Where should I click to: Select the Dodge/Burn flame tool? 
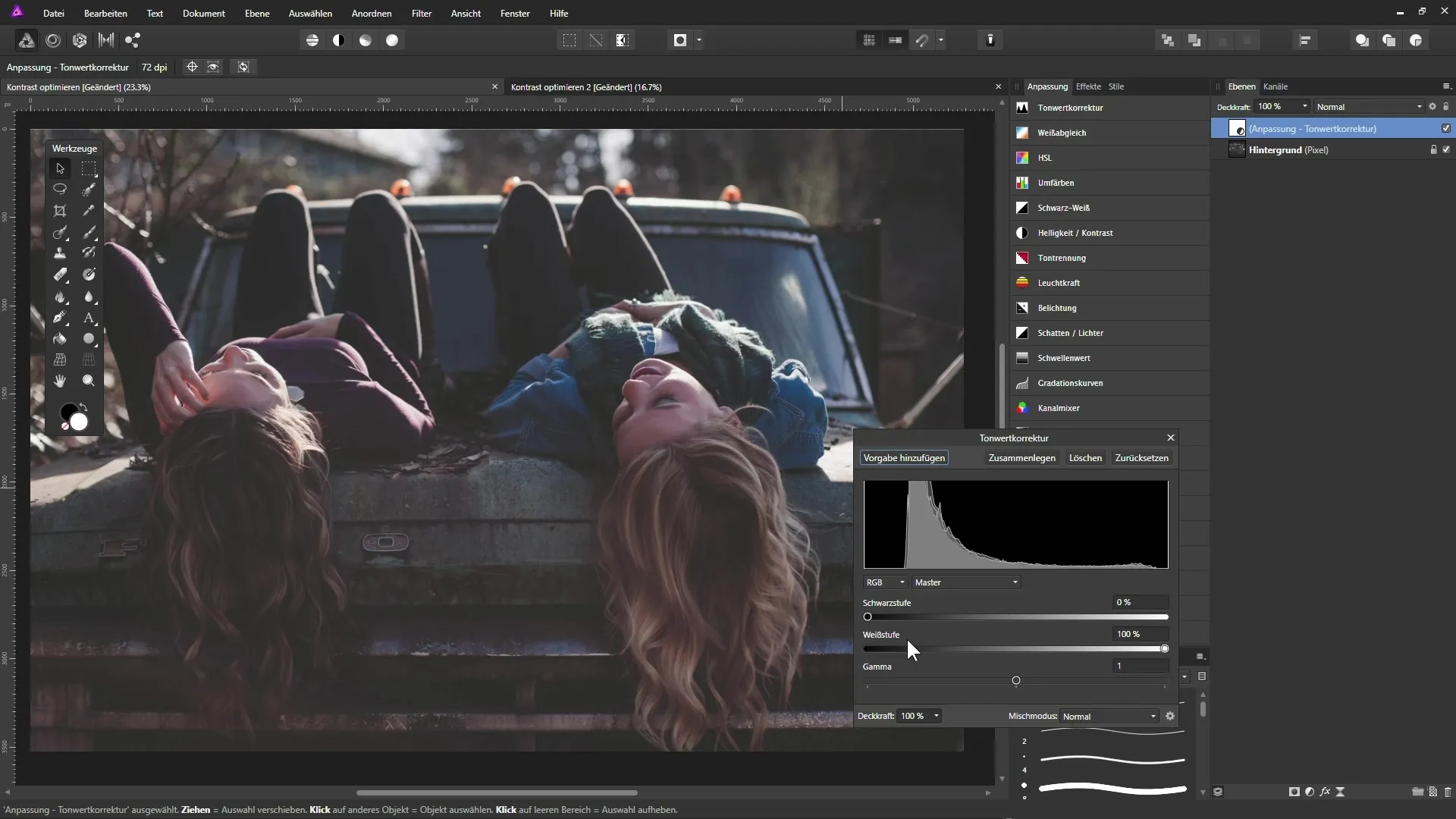[60, 297]
